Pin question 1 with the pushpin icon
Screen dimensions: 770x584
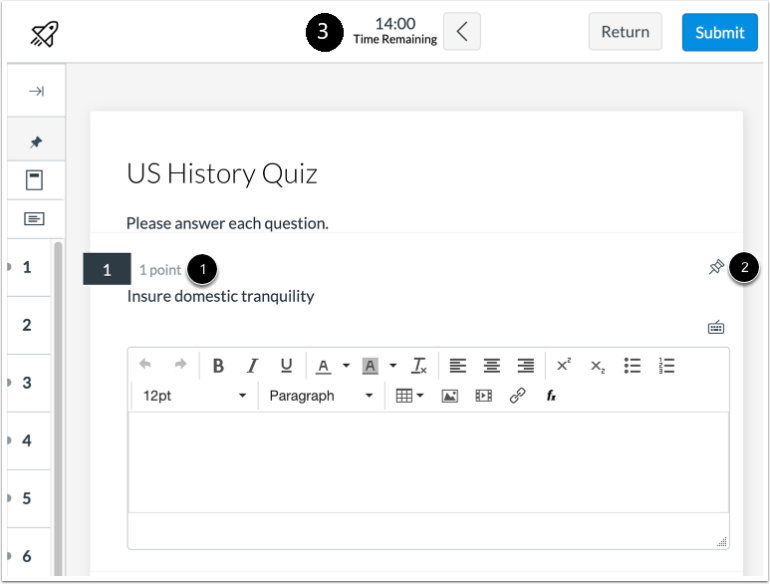(x=716, y=267)
